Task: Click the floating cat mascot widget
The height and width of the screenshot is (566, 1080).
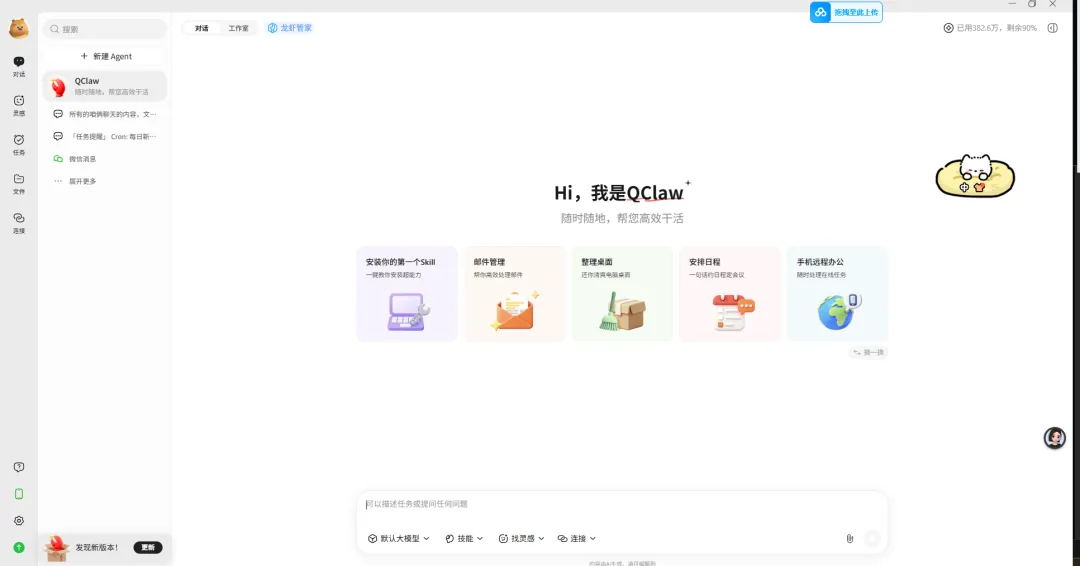Action: click(975, 176)
